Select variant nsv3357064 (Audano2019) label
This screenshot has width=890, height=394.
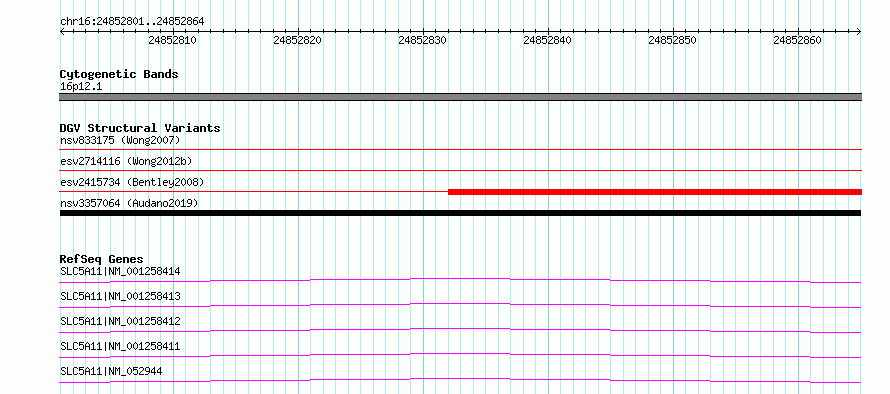129,203
